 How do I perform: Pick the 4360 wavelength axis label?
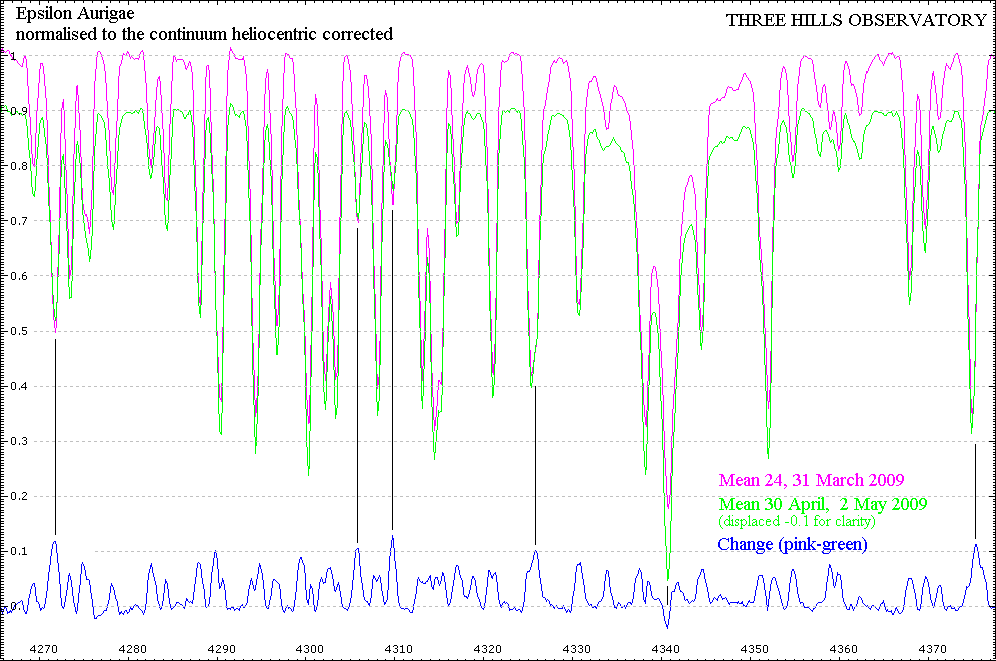click(x=844, y=649)
